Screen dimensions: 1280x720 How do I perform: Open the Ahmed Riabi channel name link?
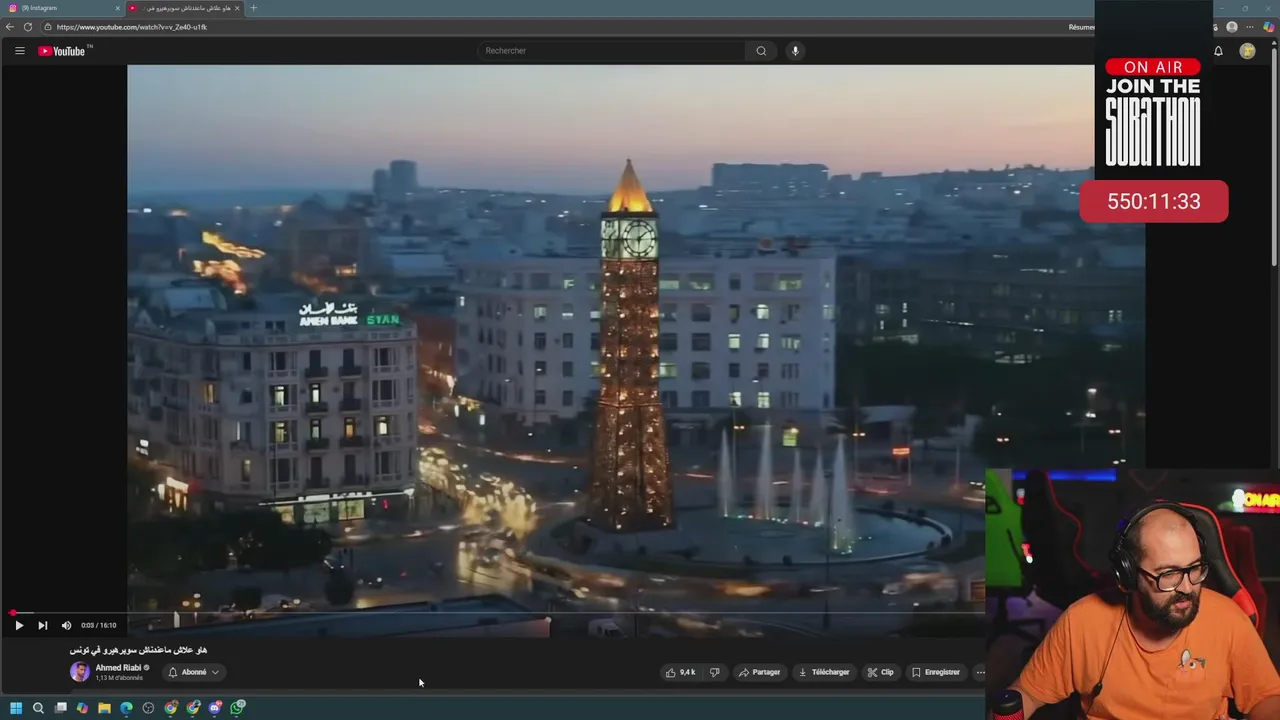tap(118, 668)
